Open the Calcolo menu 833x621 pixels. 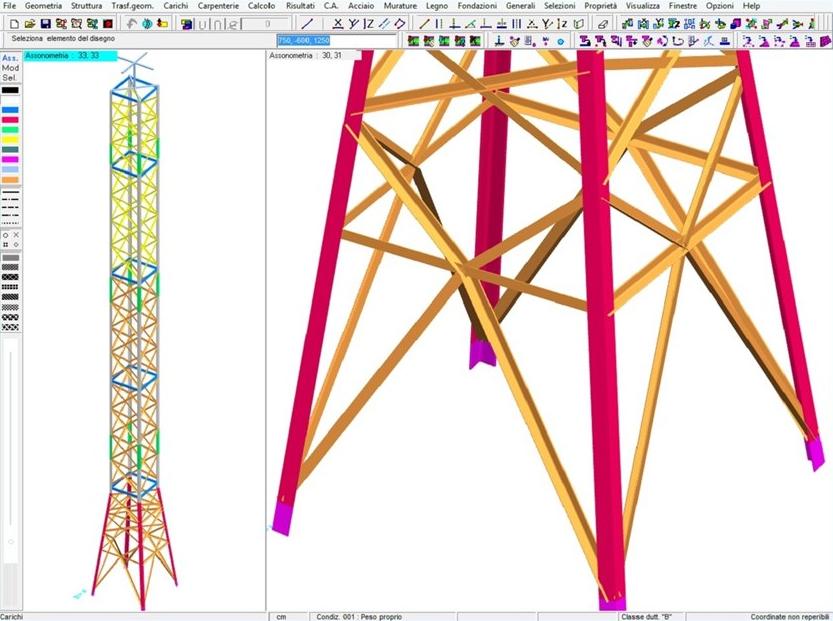click(261, 6)
